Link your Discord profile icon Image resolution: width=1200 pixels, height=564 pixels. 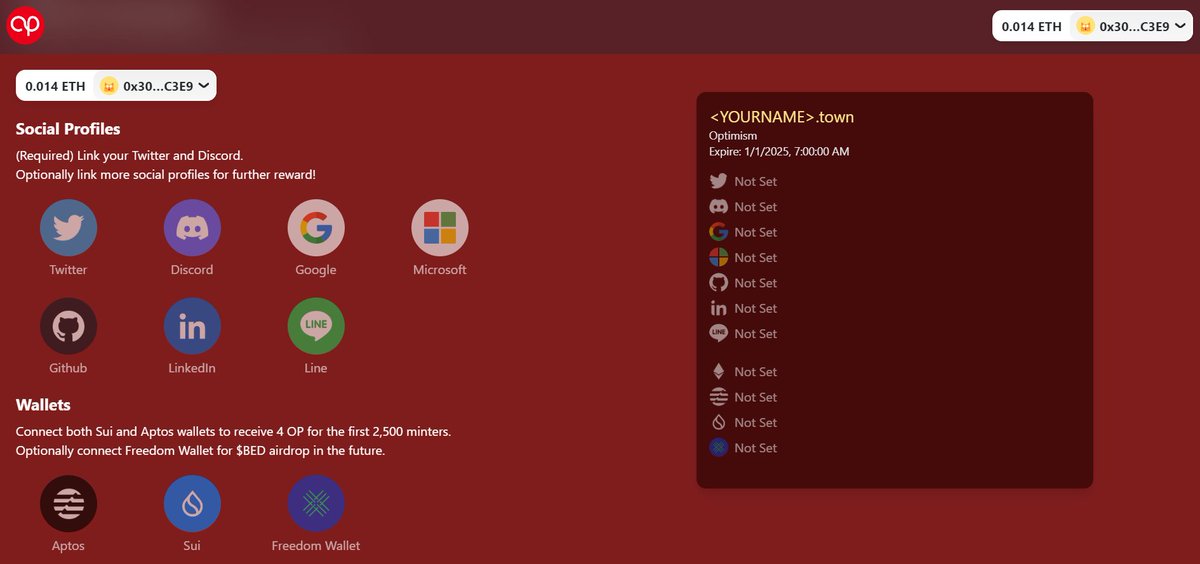pos(192,228)
